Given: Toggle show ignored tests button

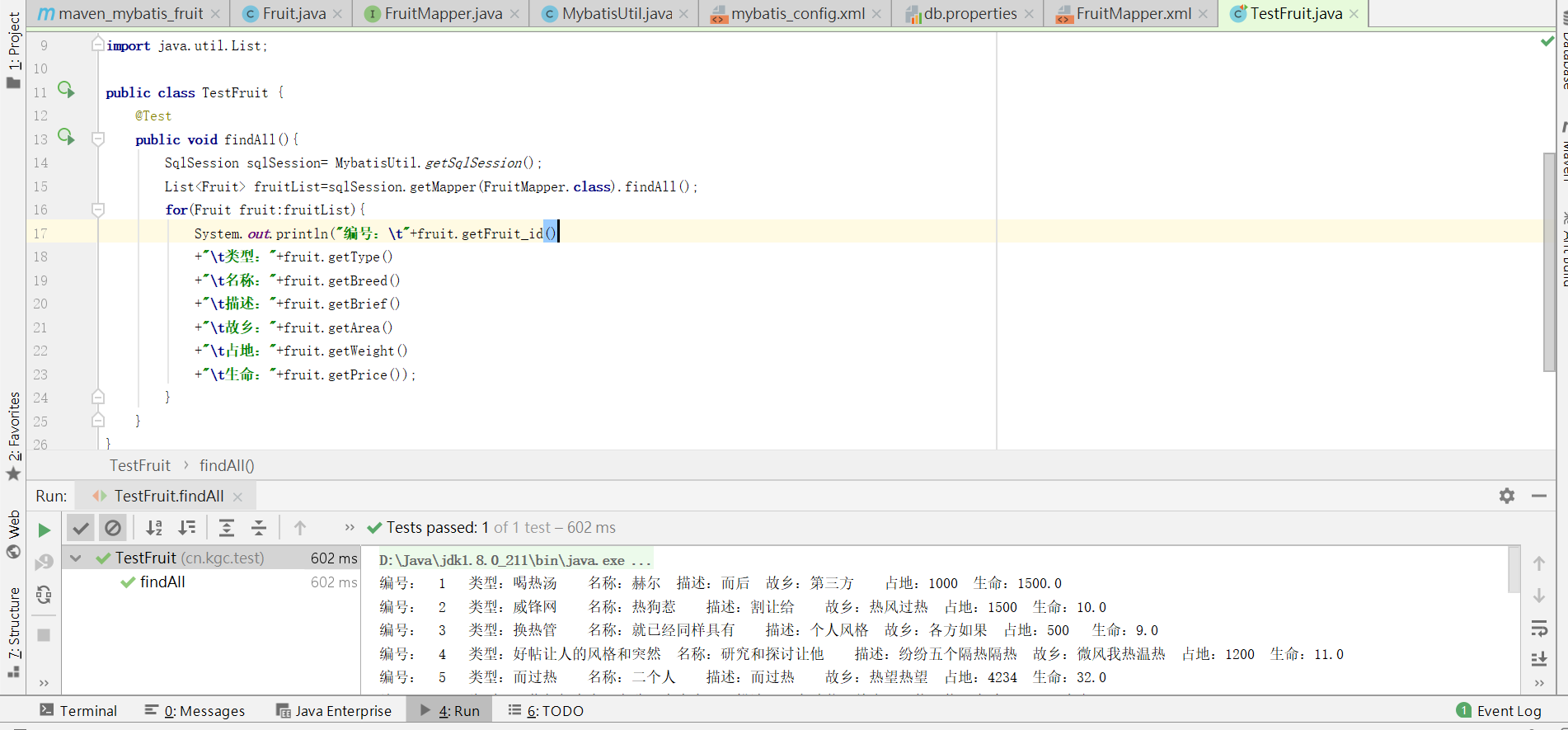Looking at the screenshot, I should coord(113,528).
